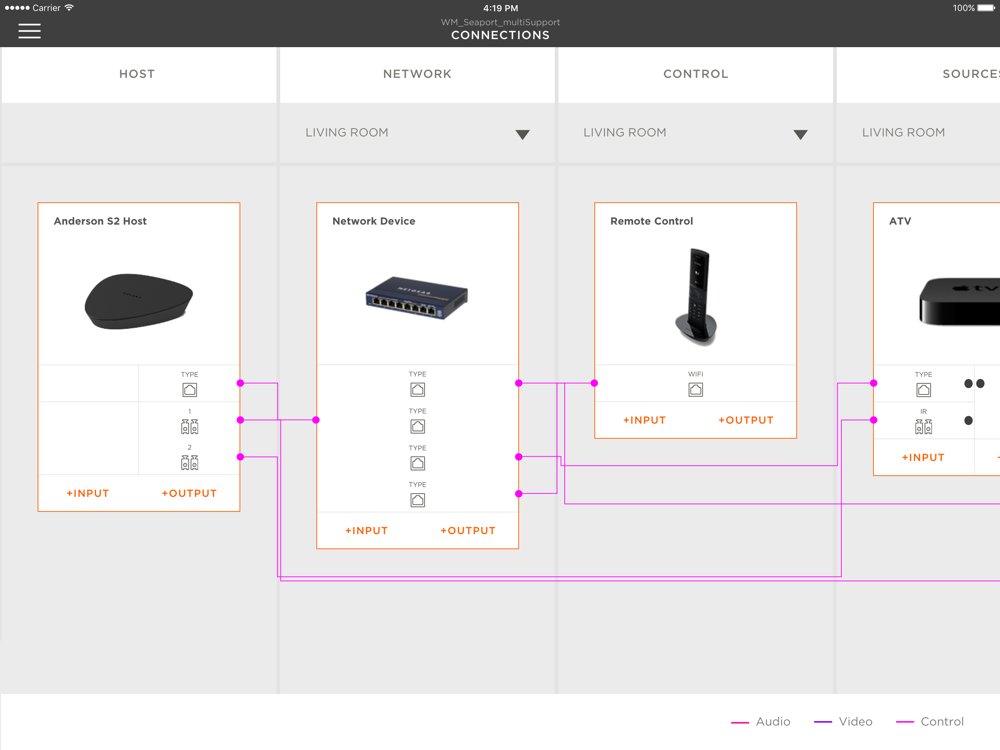Click Network Device first TYPE output node
Image resolution: width=1000 pixels, height=750 pixels.
click(519, 383)
